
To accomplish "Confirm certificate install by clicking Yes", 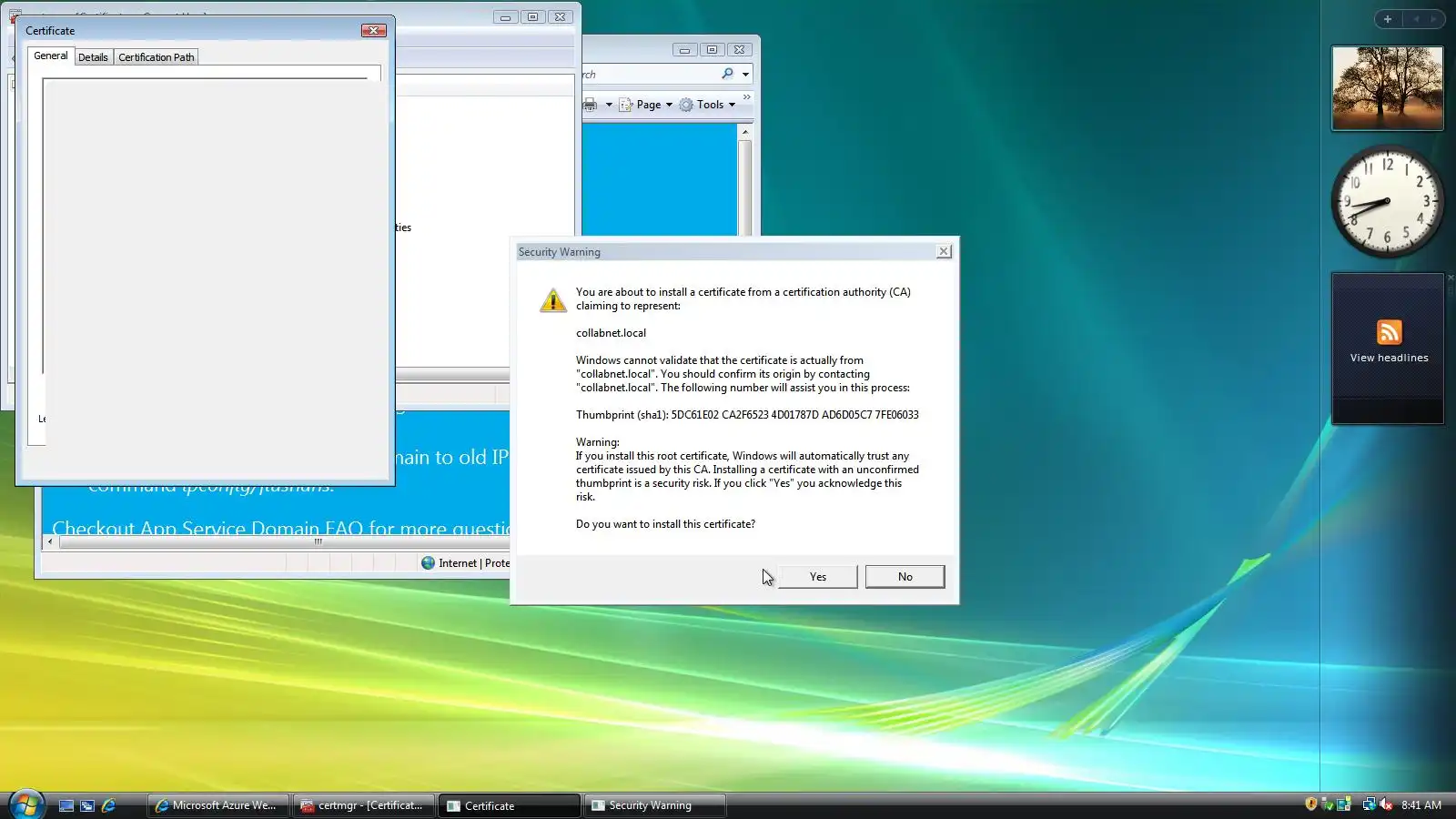I will pyautogui.click(x=818, y=577).
